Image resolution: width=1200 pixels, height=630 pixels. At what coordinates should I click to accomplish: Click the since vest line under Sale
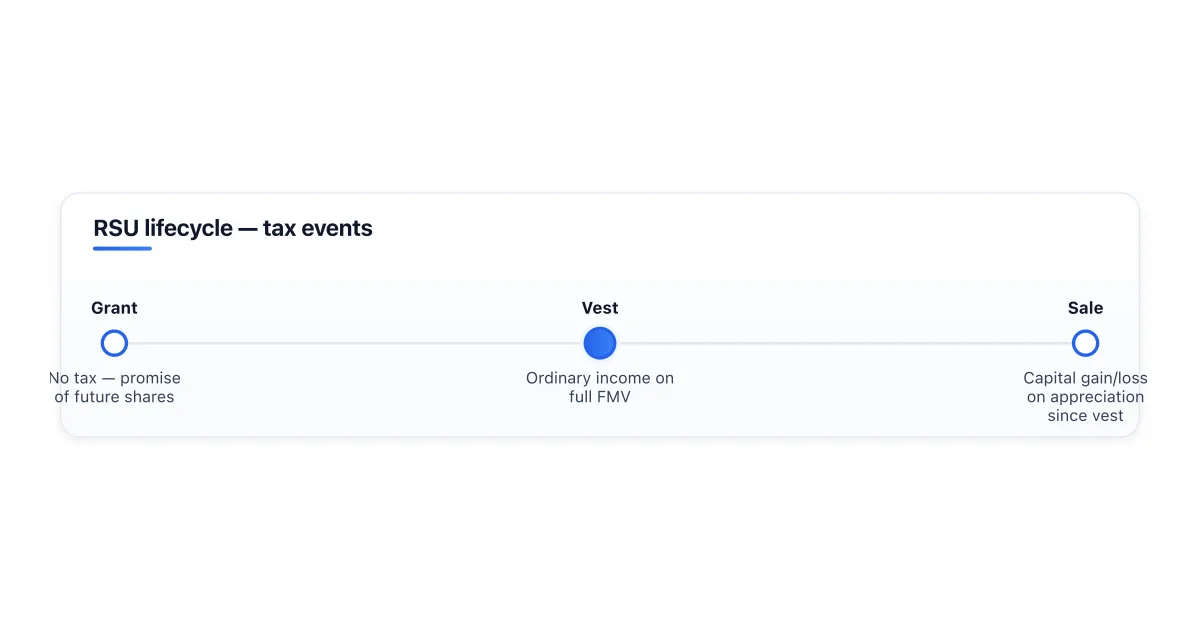1085,416
